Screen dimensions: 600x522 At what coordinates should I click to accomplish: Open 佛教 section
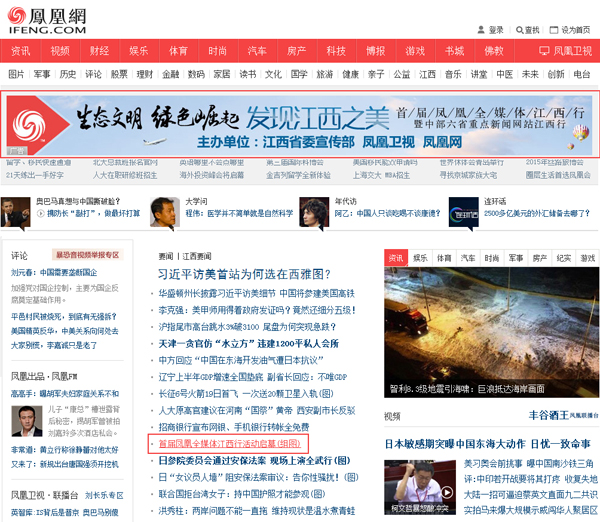coord(494,51)
